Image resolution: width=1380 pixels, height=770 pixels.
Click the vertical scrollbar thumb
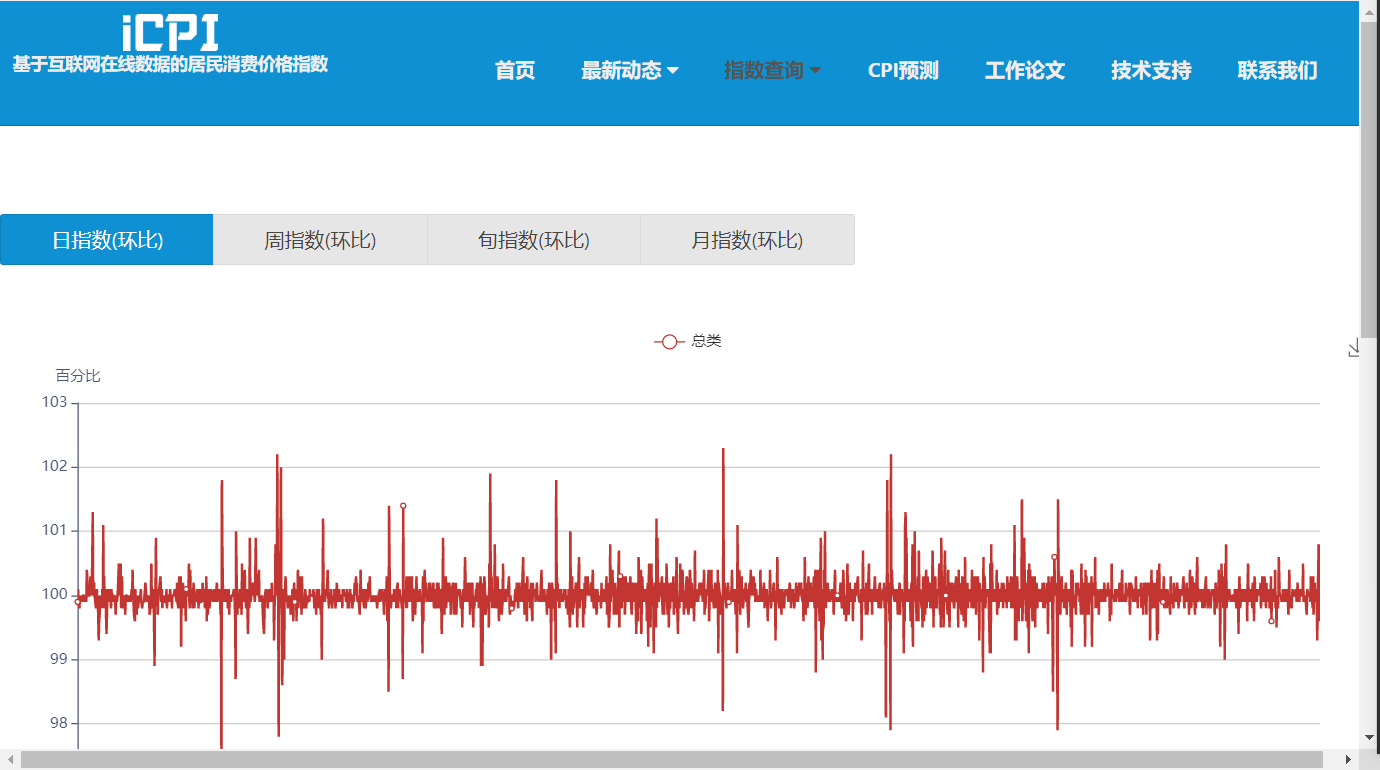1369,180
